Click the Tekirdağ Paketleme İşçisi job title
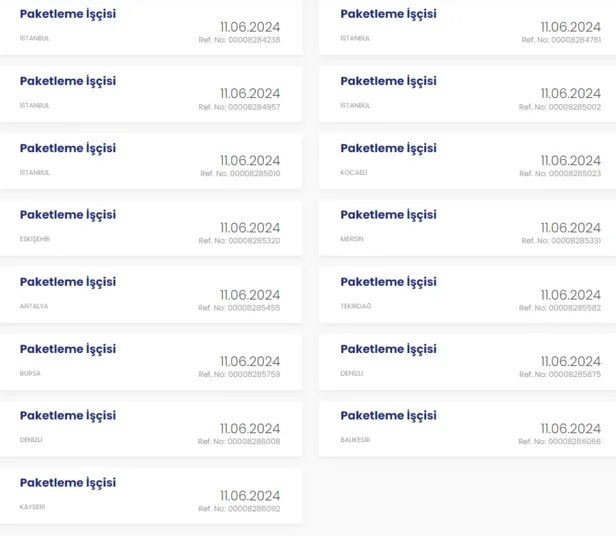 coord(388,282)
